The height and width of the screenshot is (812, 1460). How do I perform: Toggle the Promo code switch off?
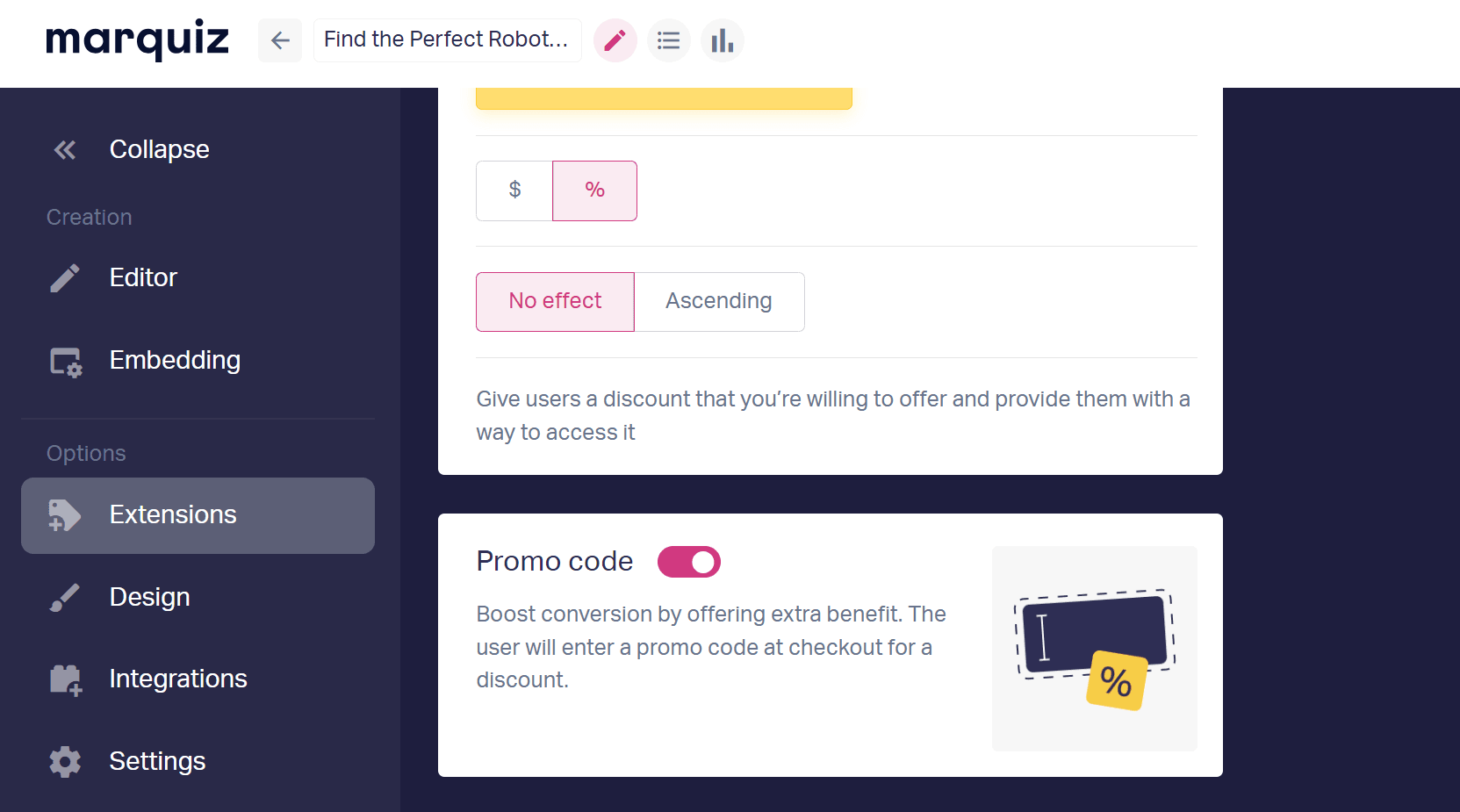[689, 562]
